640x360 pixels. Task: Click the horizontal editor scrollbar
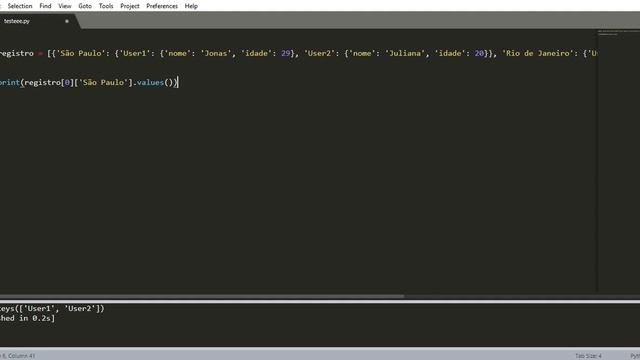tap(202, 296)
